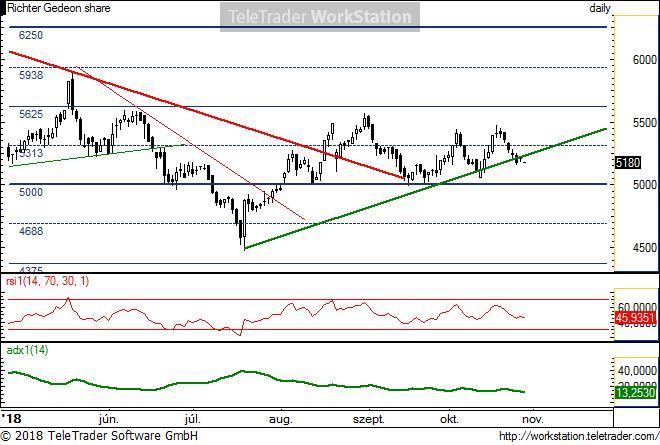Click the rsi1(14, 70, 30, 1) indicator label
This screenshot has height=445, width=660.
coord(48,281)
